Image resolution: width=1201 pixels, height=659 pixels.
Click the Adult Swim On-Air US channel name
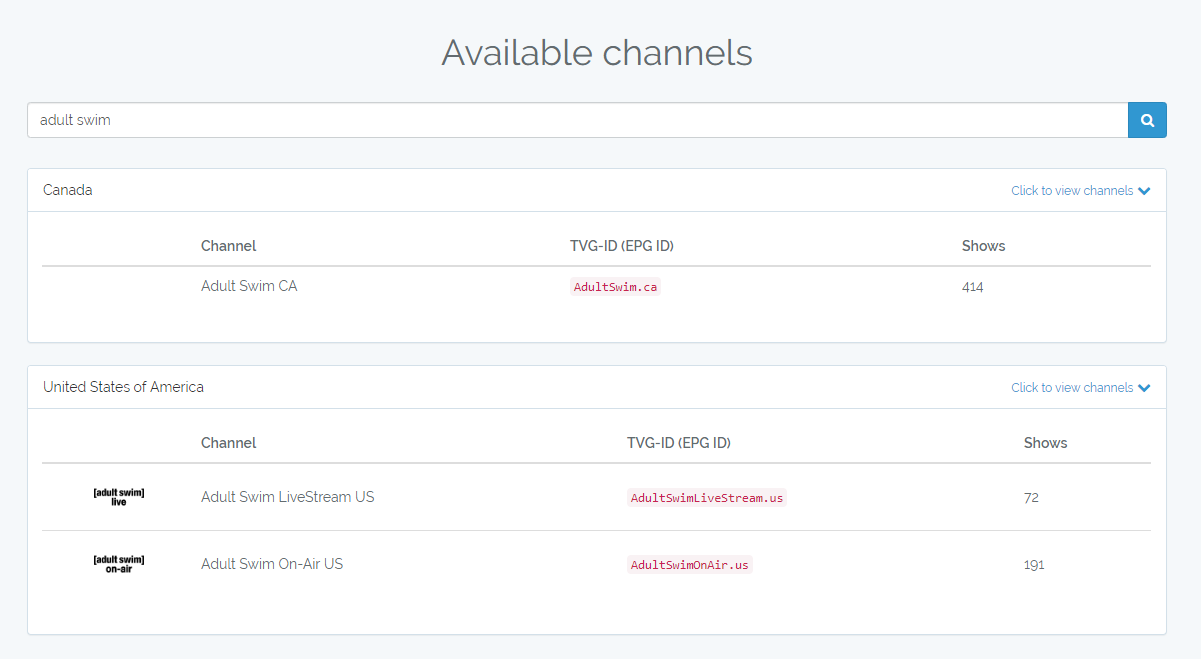point(271,564)
